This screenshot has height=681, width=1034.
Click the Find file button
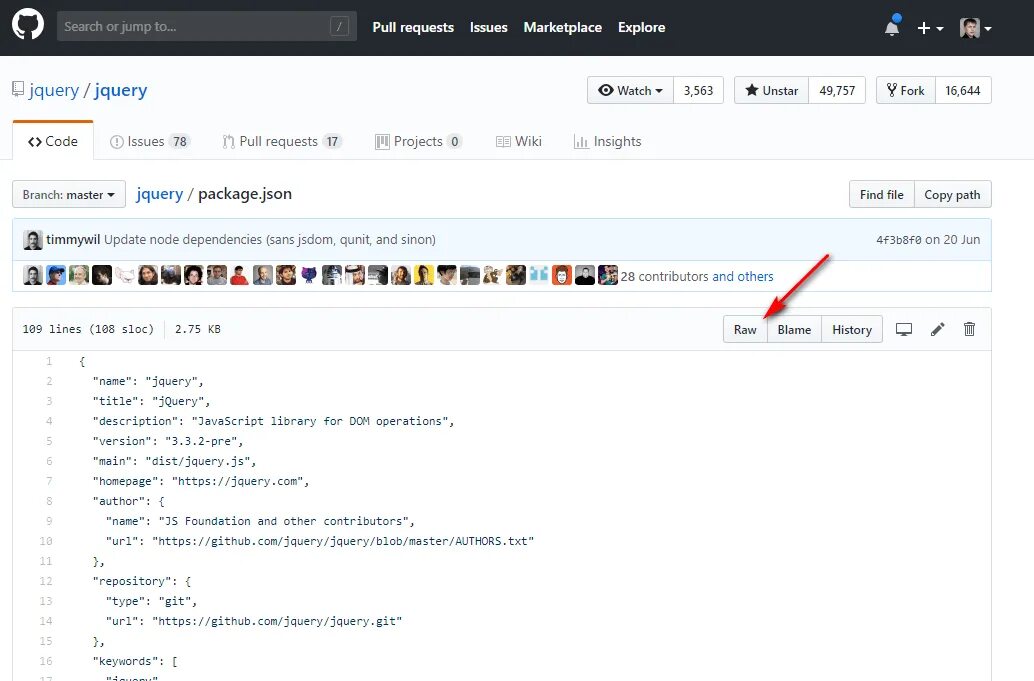tap(882, 194)
